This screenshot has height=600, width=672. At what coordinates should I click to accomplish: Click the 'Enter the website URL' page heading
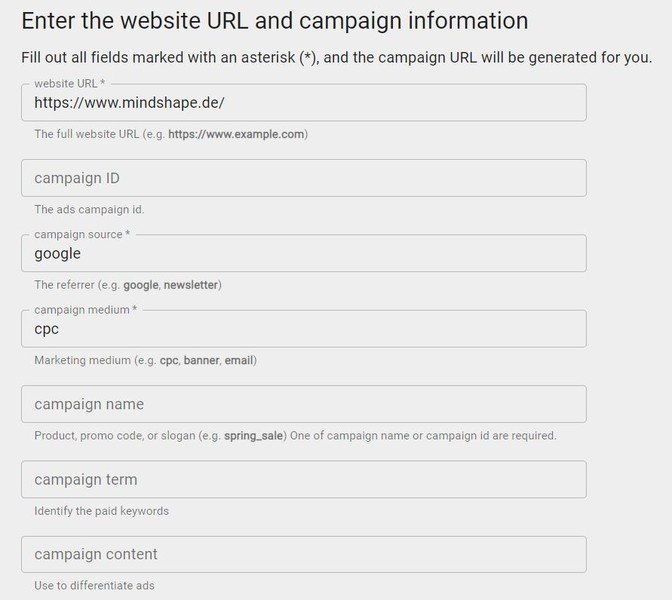coord(274,20)
